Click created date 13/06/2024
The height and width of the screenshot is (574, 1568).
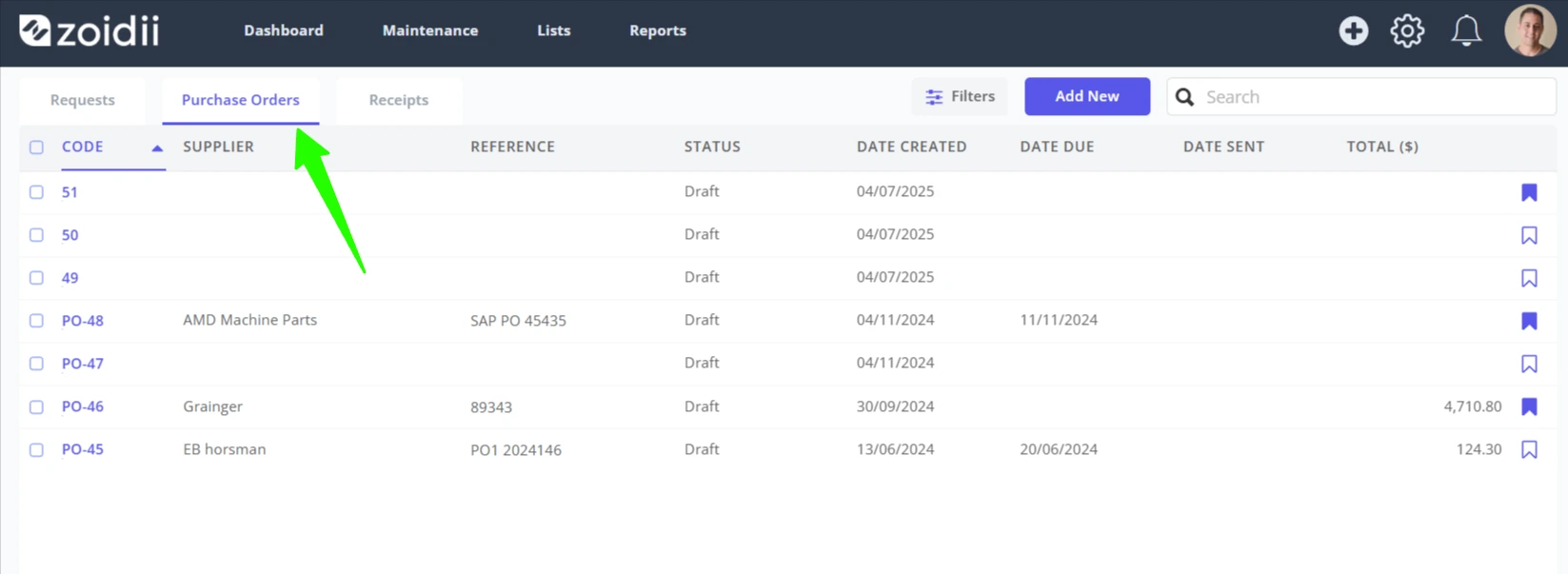895,449
